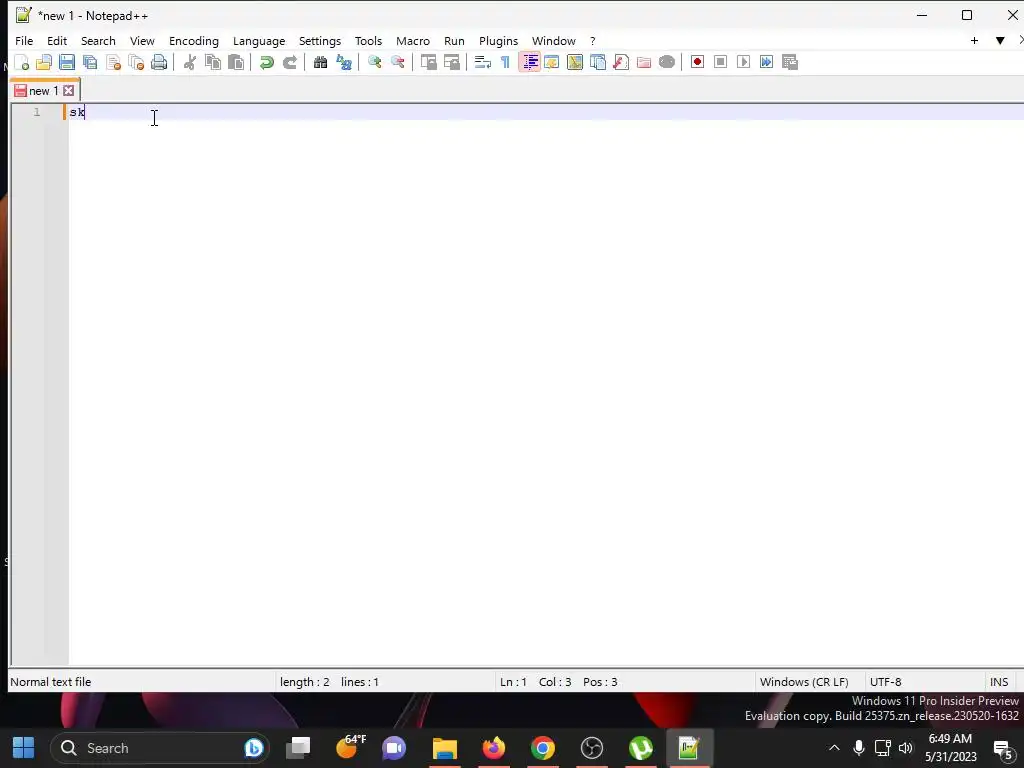1024x768 pixels.
Task: Click 'Normal text file' status entry
Action: pyautogui.click(x=51, y=682)
